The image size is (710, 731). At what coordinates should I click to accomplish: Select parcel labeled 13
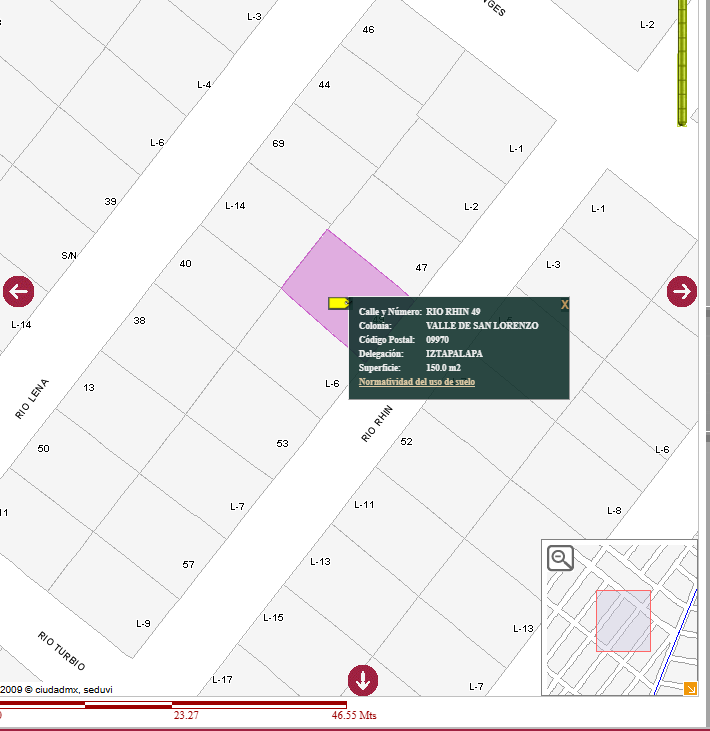pos(89,388)
